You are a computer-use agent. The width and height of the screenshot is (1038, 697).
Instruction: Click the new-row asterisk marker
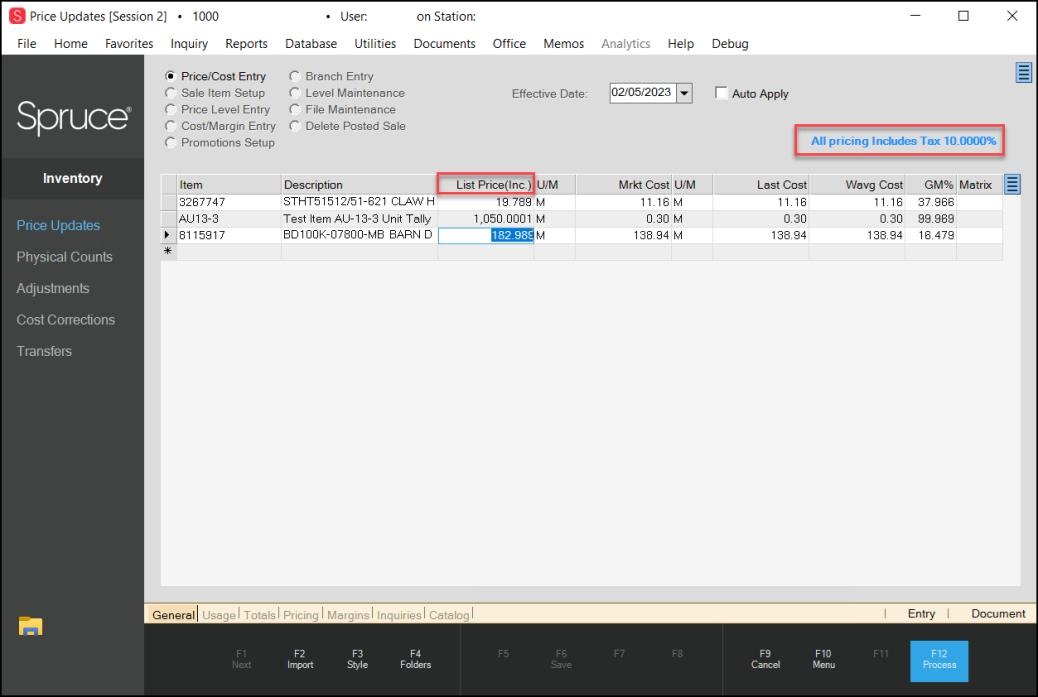167,251
